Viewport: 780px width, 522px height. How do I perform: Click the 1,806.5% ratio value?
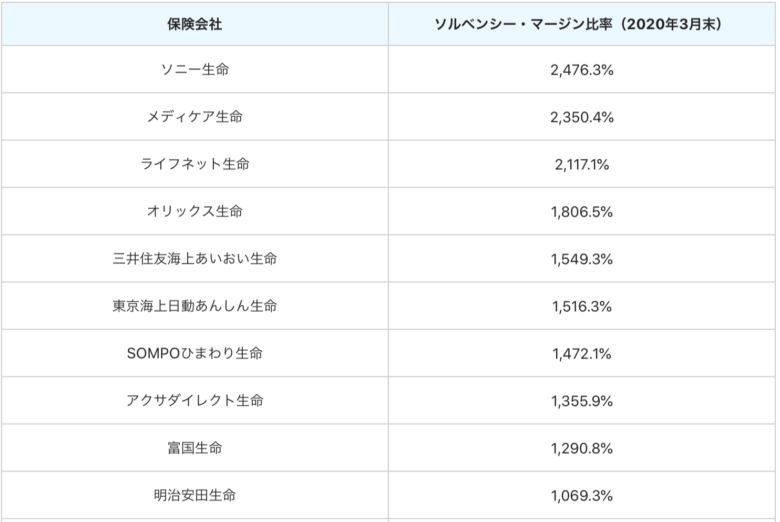pyautogui.click(x=582, y=211)
